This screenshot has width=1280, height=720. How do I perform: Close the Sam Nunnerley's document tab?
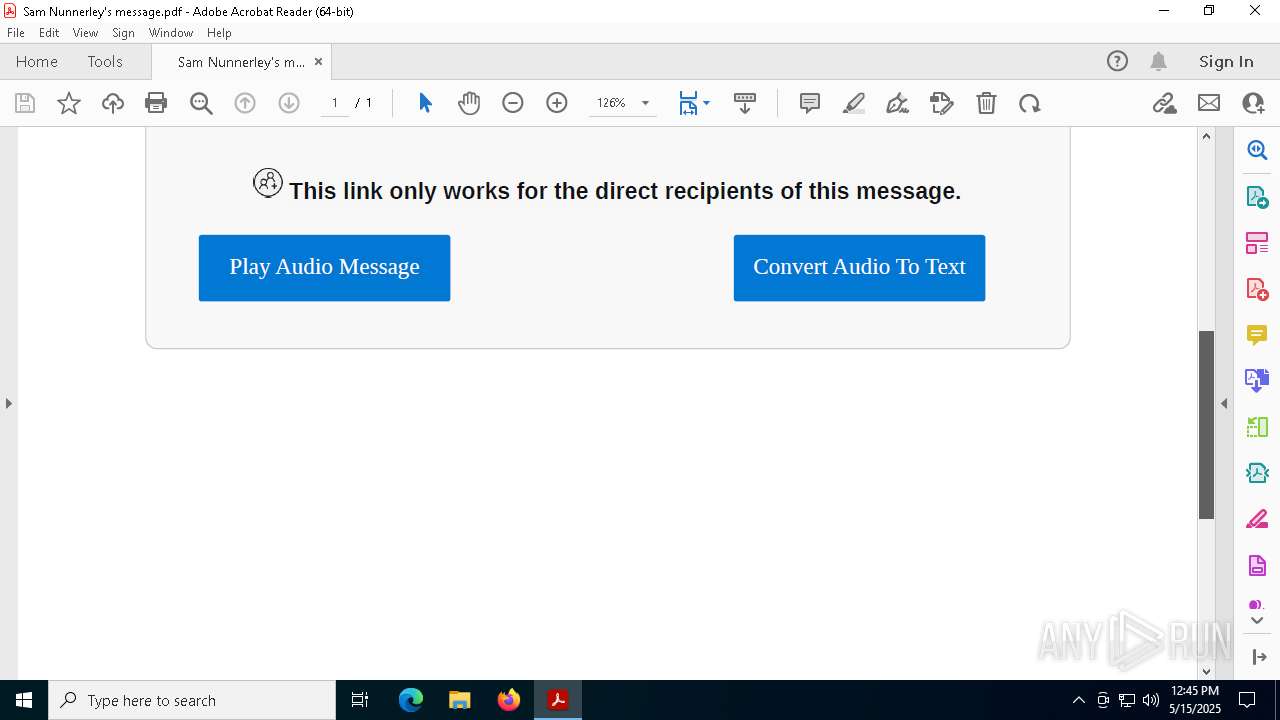318,62
